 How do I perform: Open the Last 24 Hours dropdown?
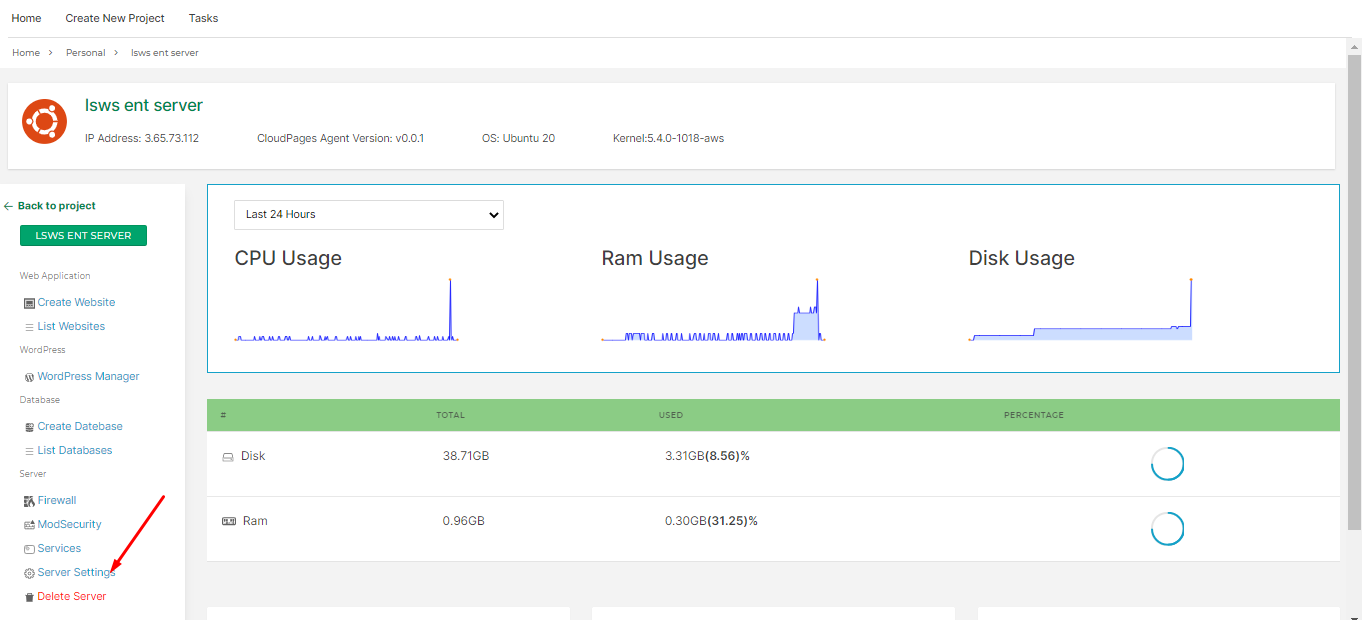(368, 214)
